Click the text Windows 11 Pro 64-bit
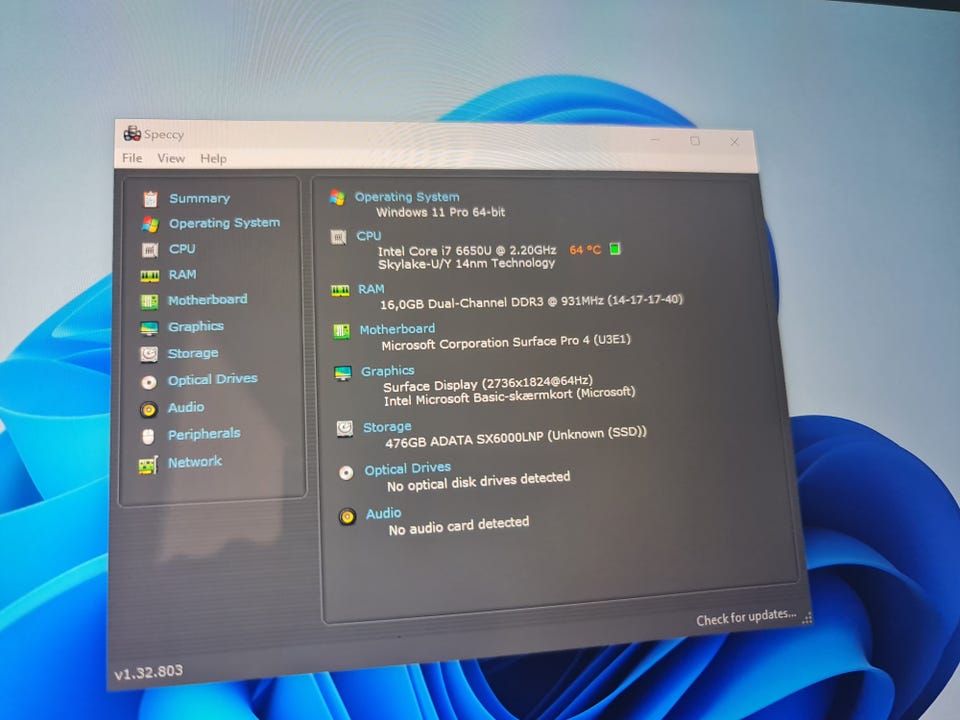The image size is (960, 720). (x=441, y=212)
